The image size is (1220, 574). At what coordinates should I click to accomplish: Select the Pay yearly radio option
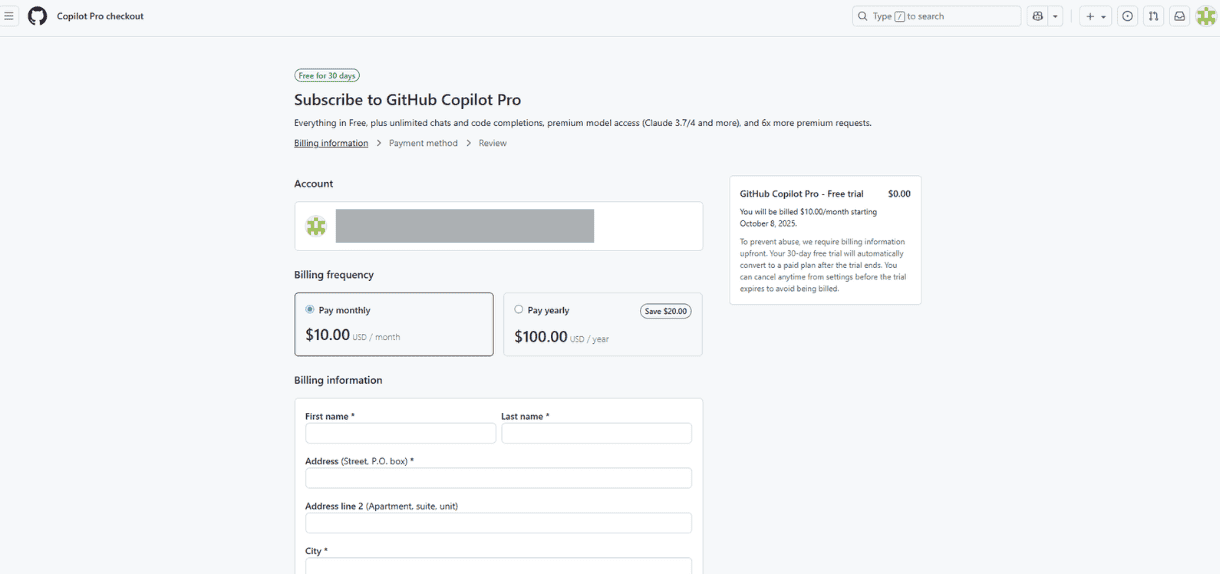coord(518,310)
